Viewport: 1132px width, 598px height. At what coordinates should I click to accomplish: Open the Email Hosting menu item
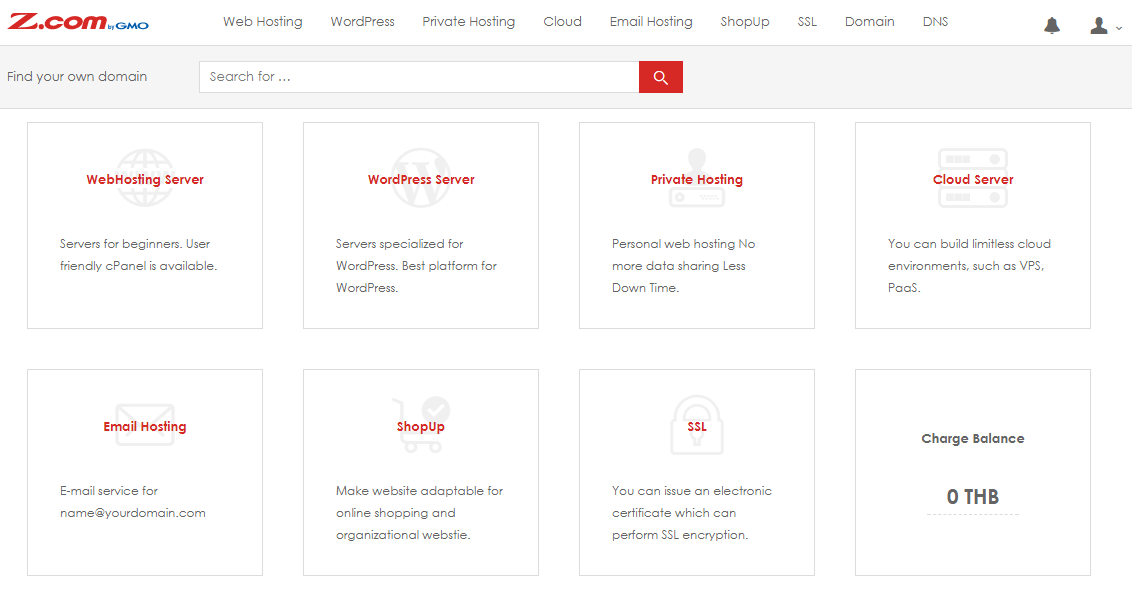[x=651, y=22]
